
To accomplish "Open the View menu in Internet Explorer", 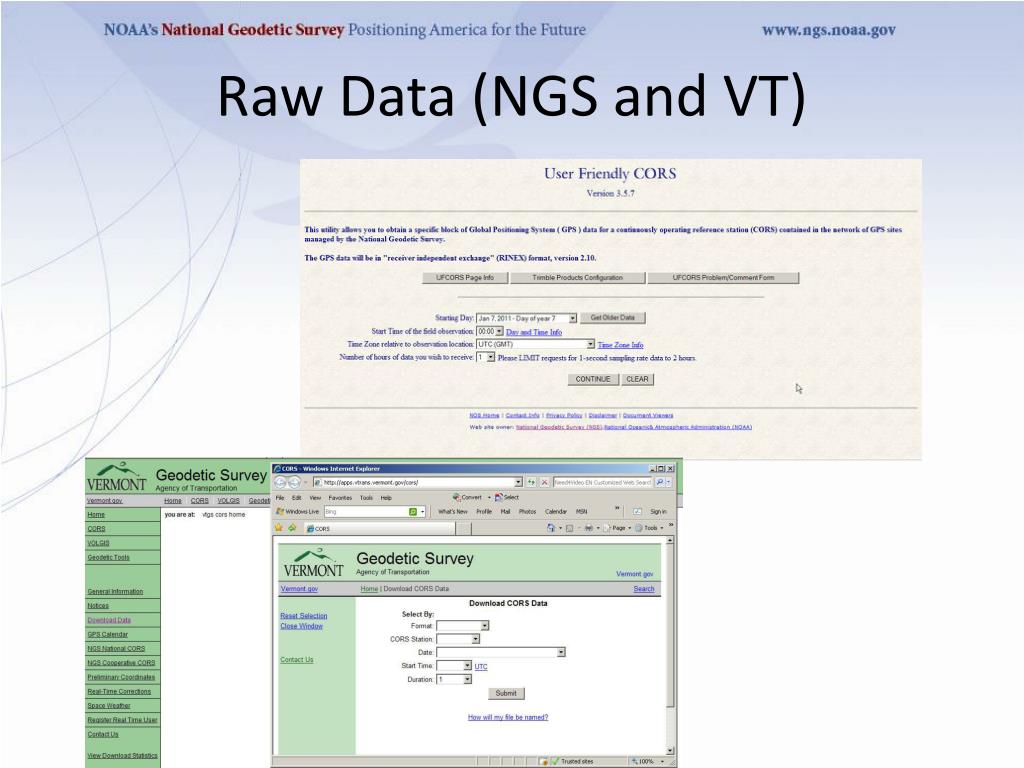I will [315, 498].
